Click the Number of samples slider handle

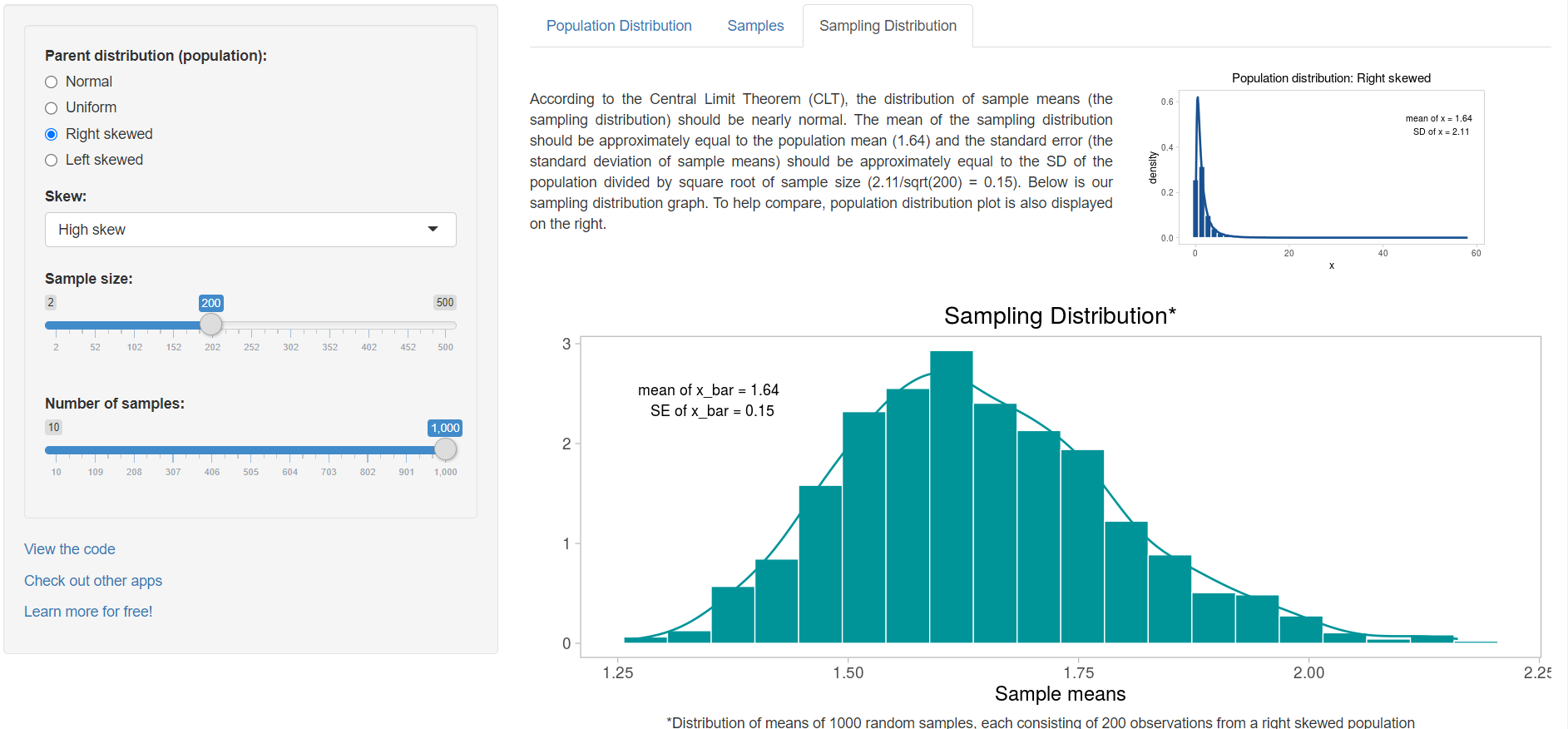[446, 449]
